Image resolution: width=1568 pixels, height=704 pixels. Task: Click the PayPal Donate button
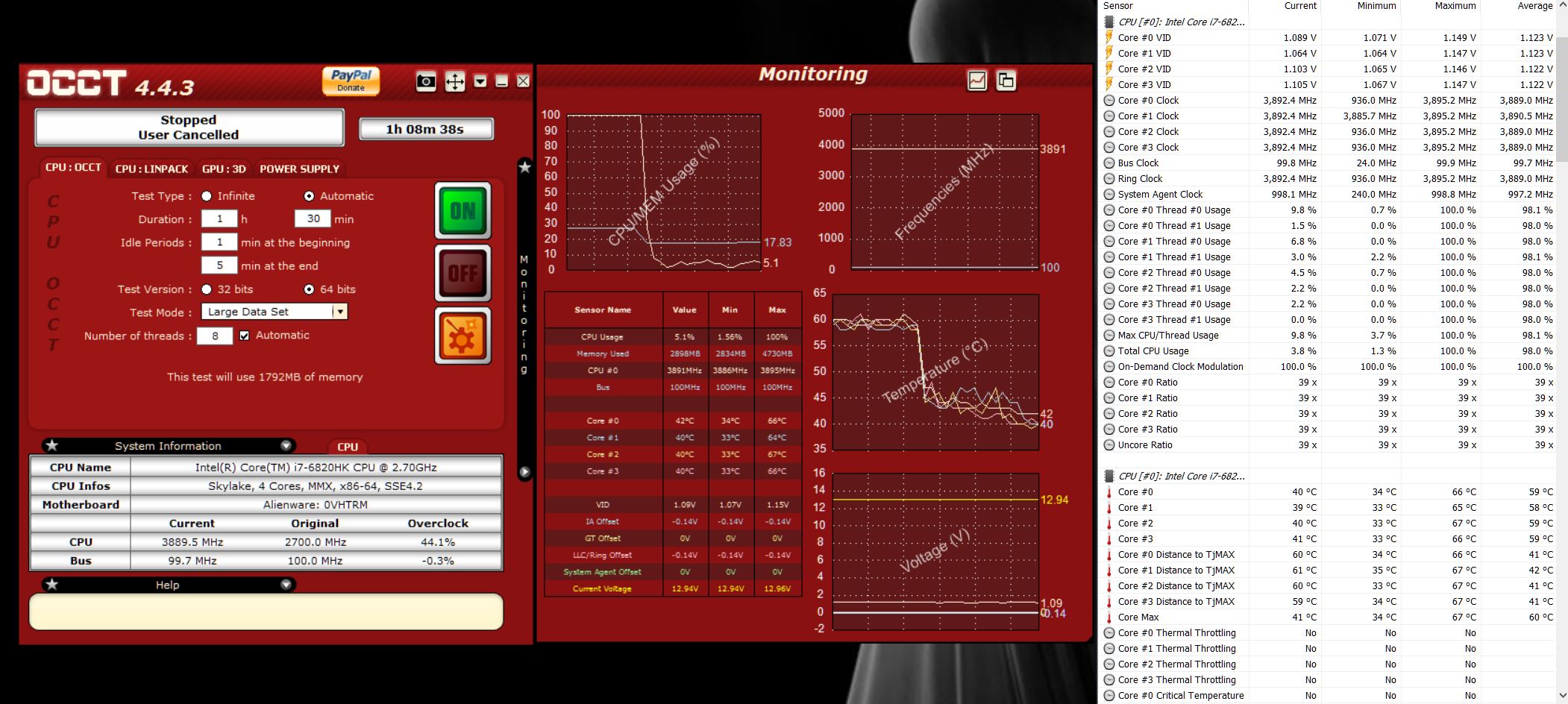[x=351, y=81]
